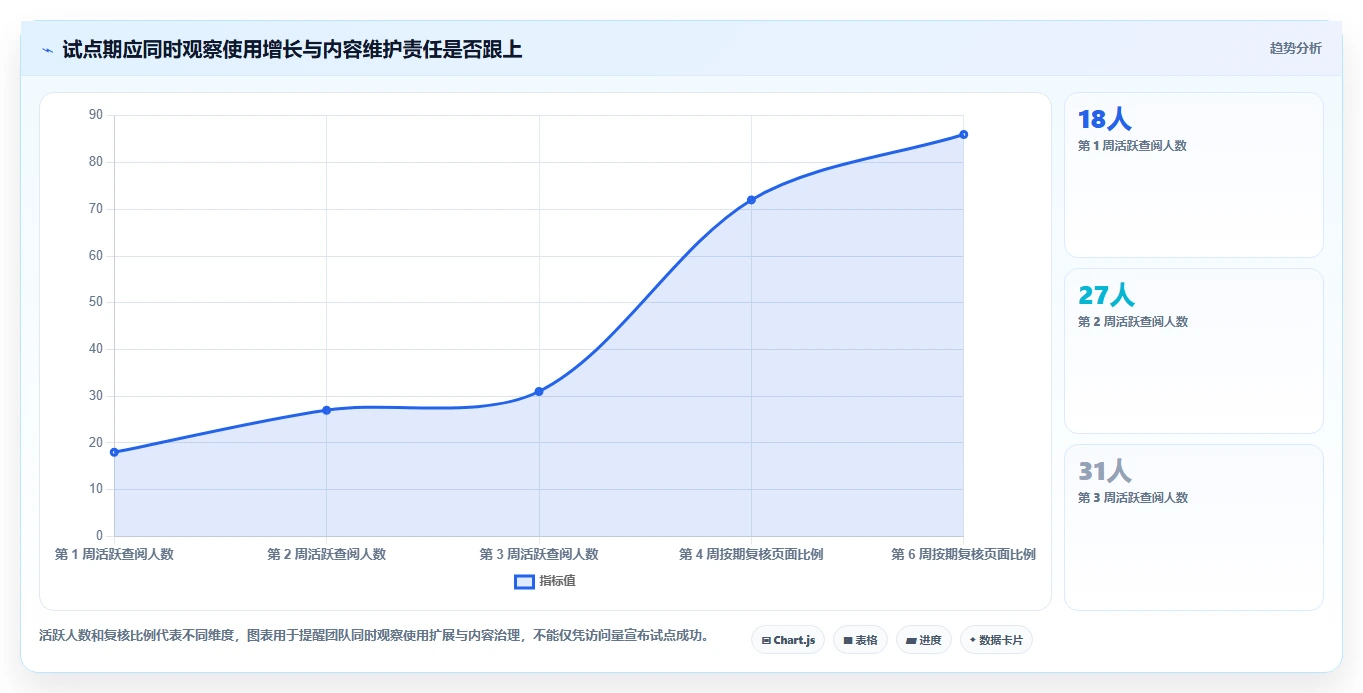Click the 数据卡片 sparkle icon
Screen dimensions: 1363x693
coord(973,640)
